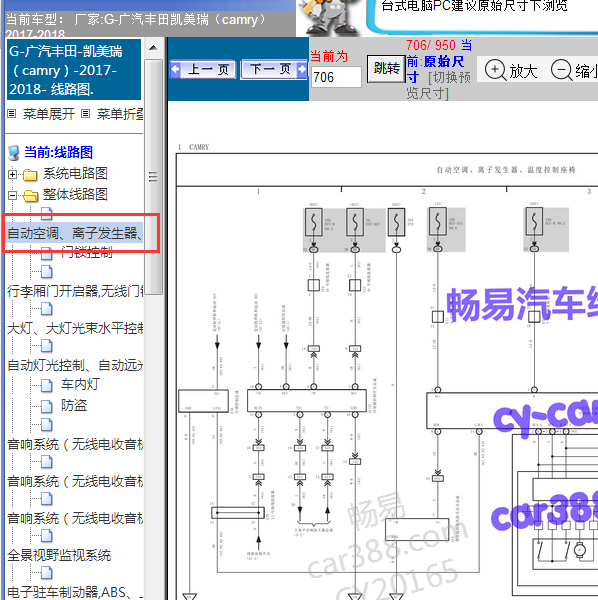Open 大灯、大灯光束水平控制 entry
The width and height of the screenshot is (598, 600).
click(x=75, y=328)
